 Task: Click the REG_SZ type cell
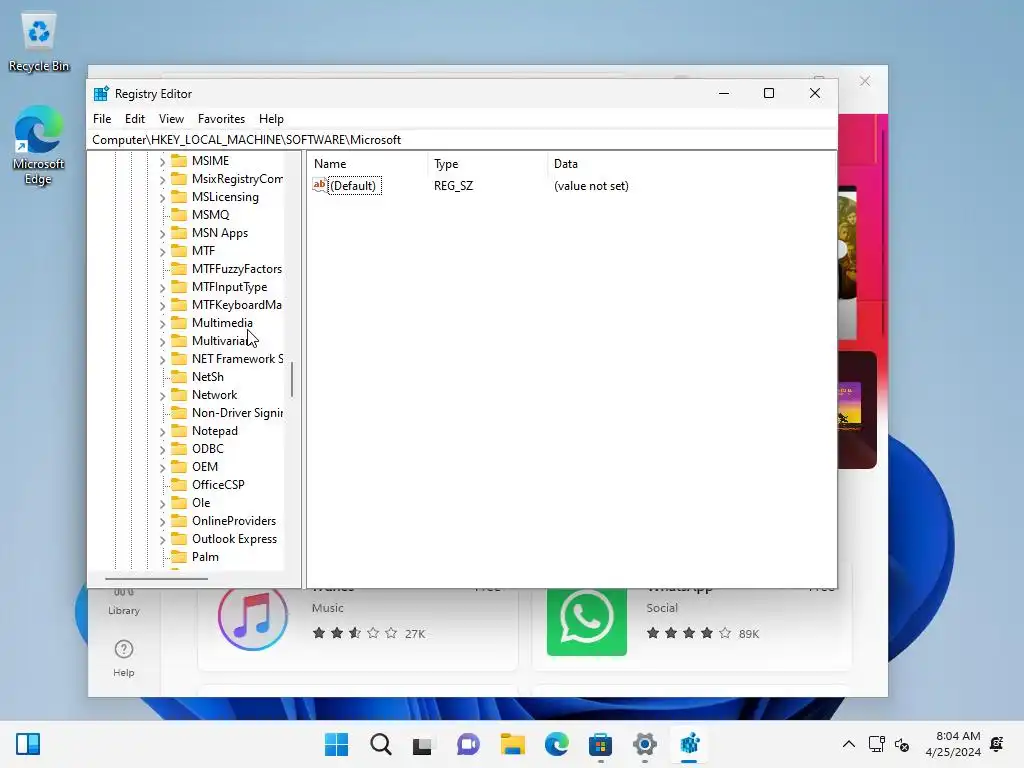[453, 185]
